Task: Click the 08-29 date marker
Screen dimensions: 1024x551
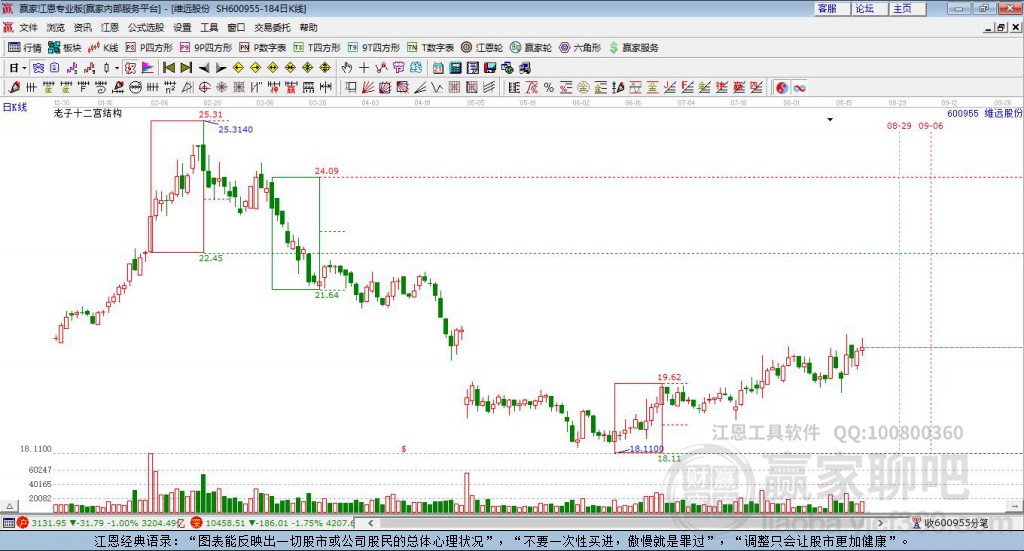Action: click(x=899, y=125)
